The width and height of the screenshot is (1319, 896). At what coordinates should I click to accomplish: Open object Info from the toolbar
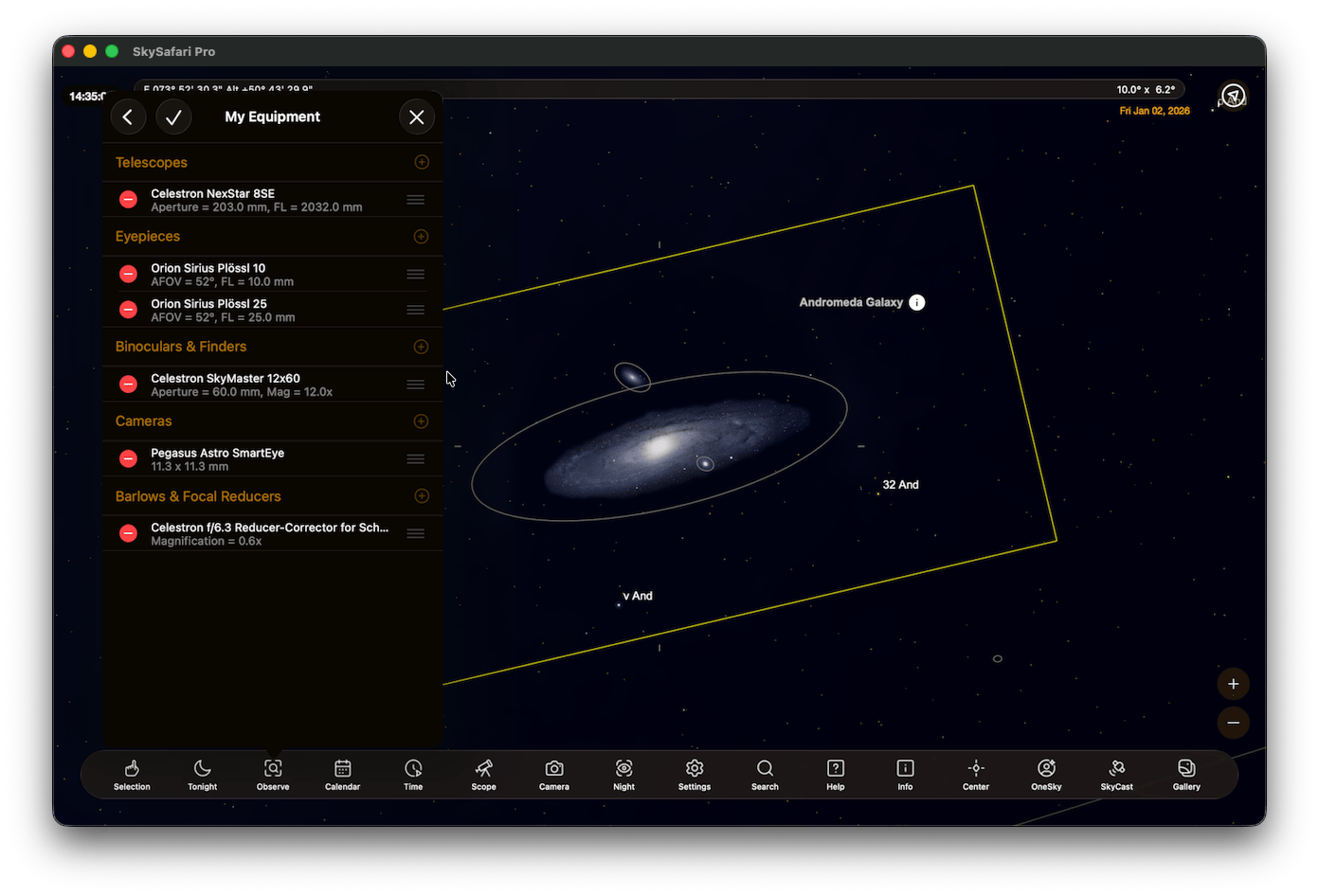(906, 775)
